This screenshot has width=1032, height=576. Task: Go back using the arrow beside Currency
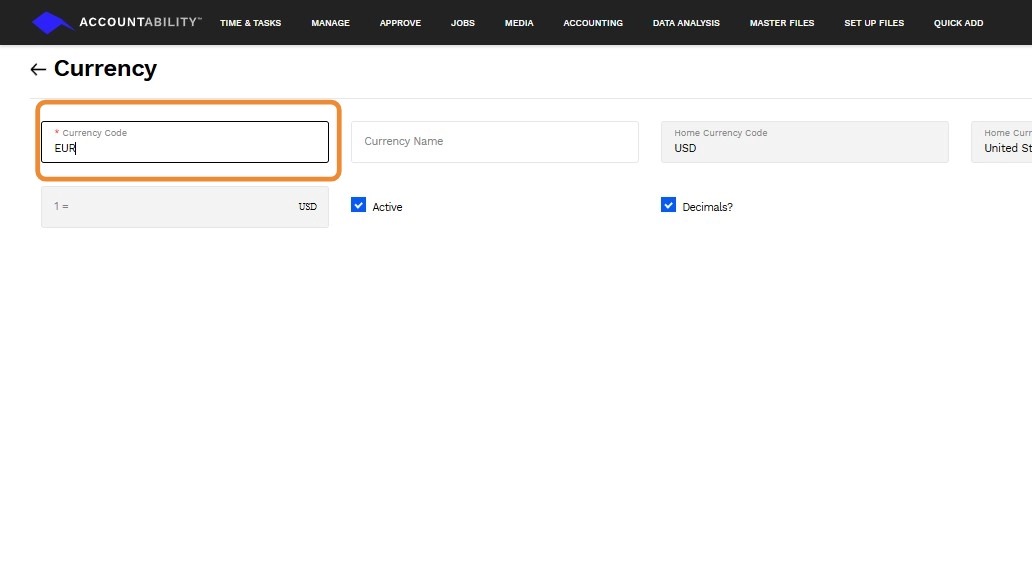click(x=38, y=69)
